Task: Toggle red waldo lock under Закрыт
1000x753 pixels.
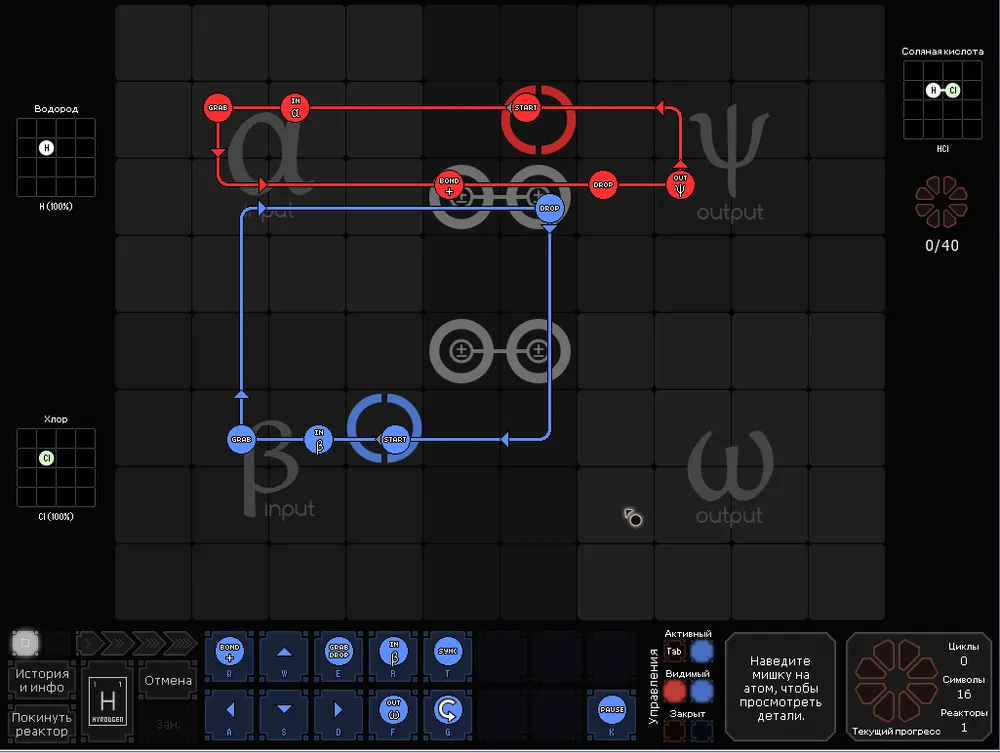Action: pyautogui.click(x=674, y=731)
